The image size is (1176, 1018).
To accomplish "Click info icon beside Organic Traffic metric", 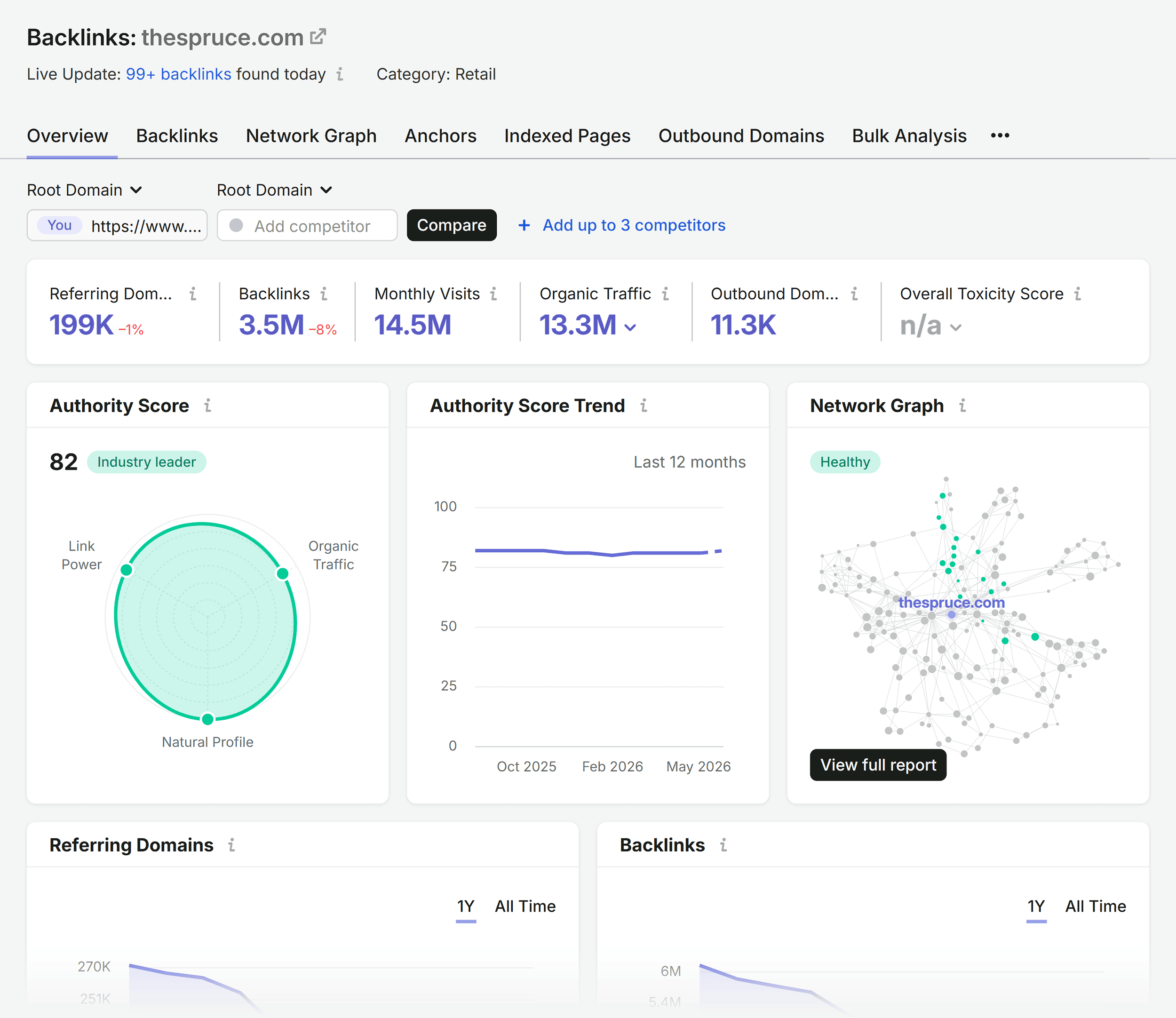I will pos(665,294).
